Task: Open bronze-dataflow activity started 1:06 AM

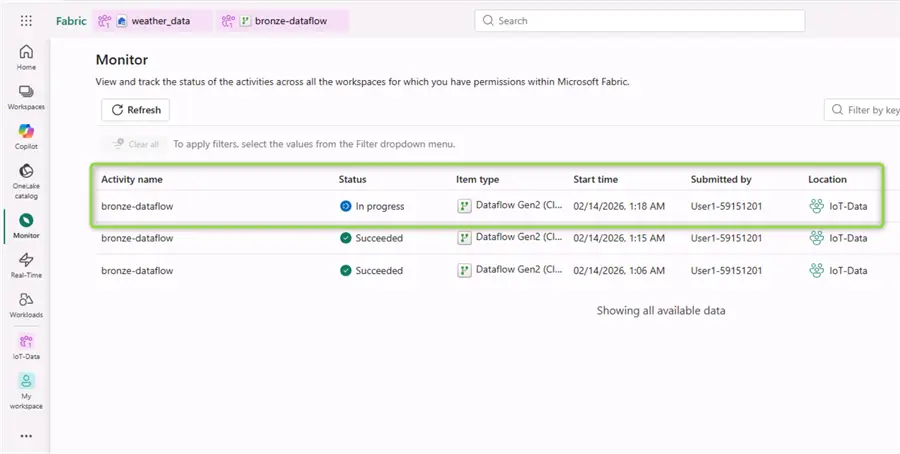Action: click(137, 270)
